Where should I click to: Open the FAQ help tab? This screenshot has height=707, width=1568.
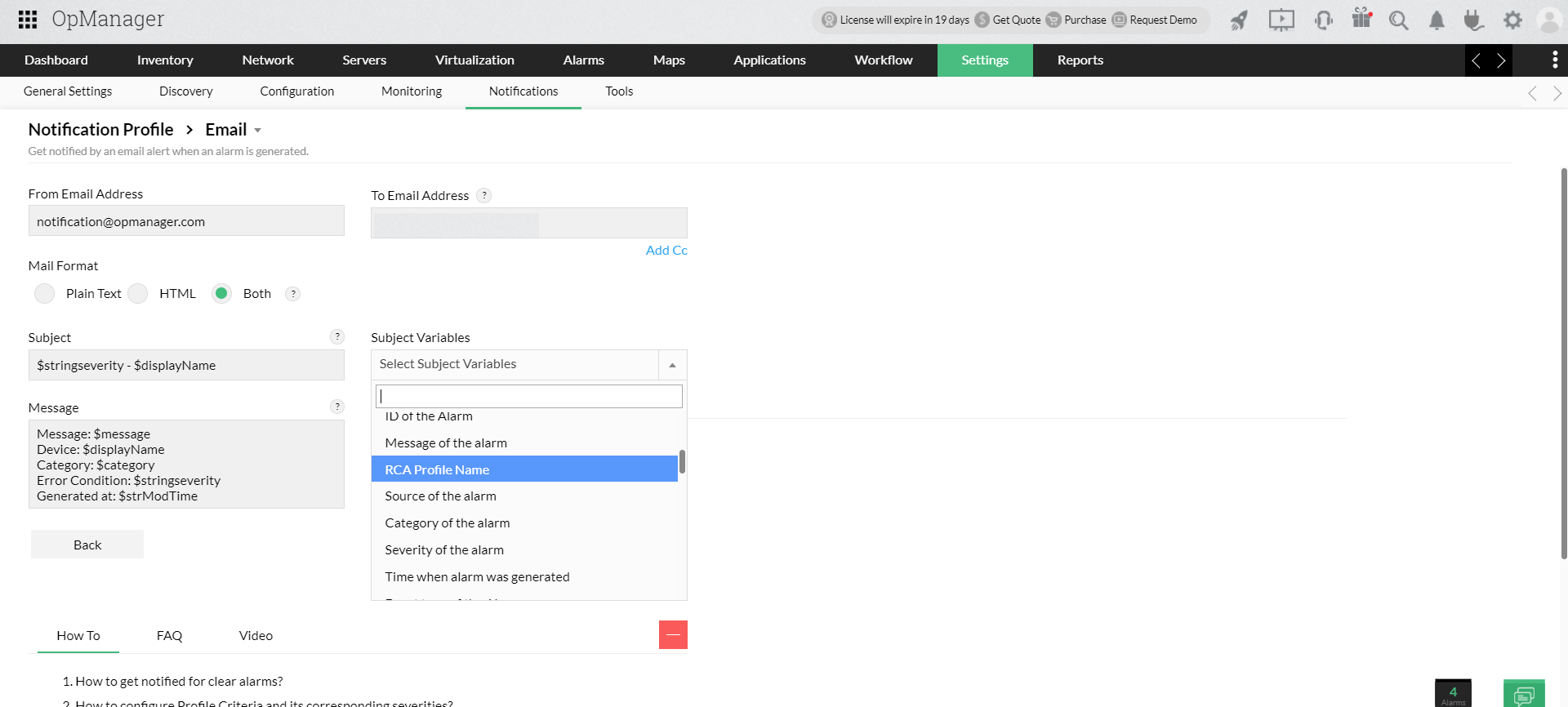pos(169,636)
